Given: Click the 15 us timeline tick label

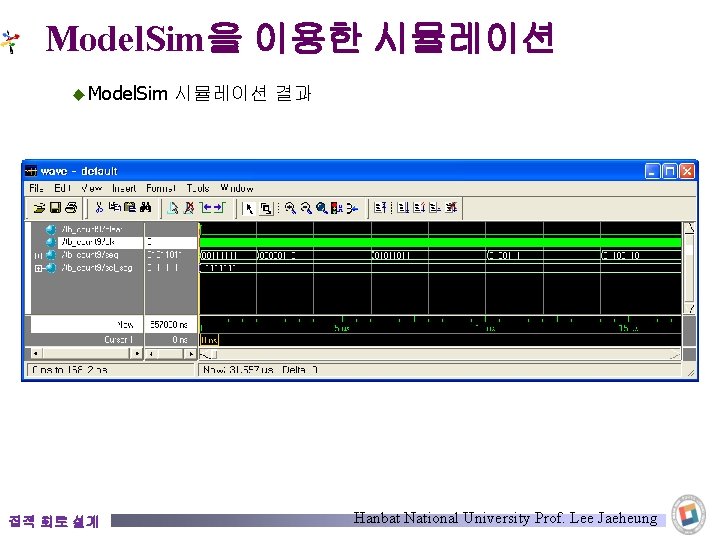Looking at the screenshot, I should (628, 328).
